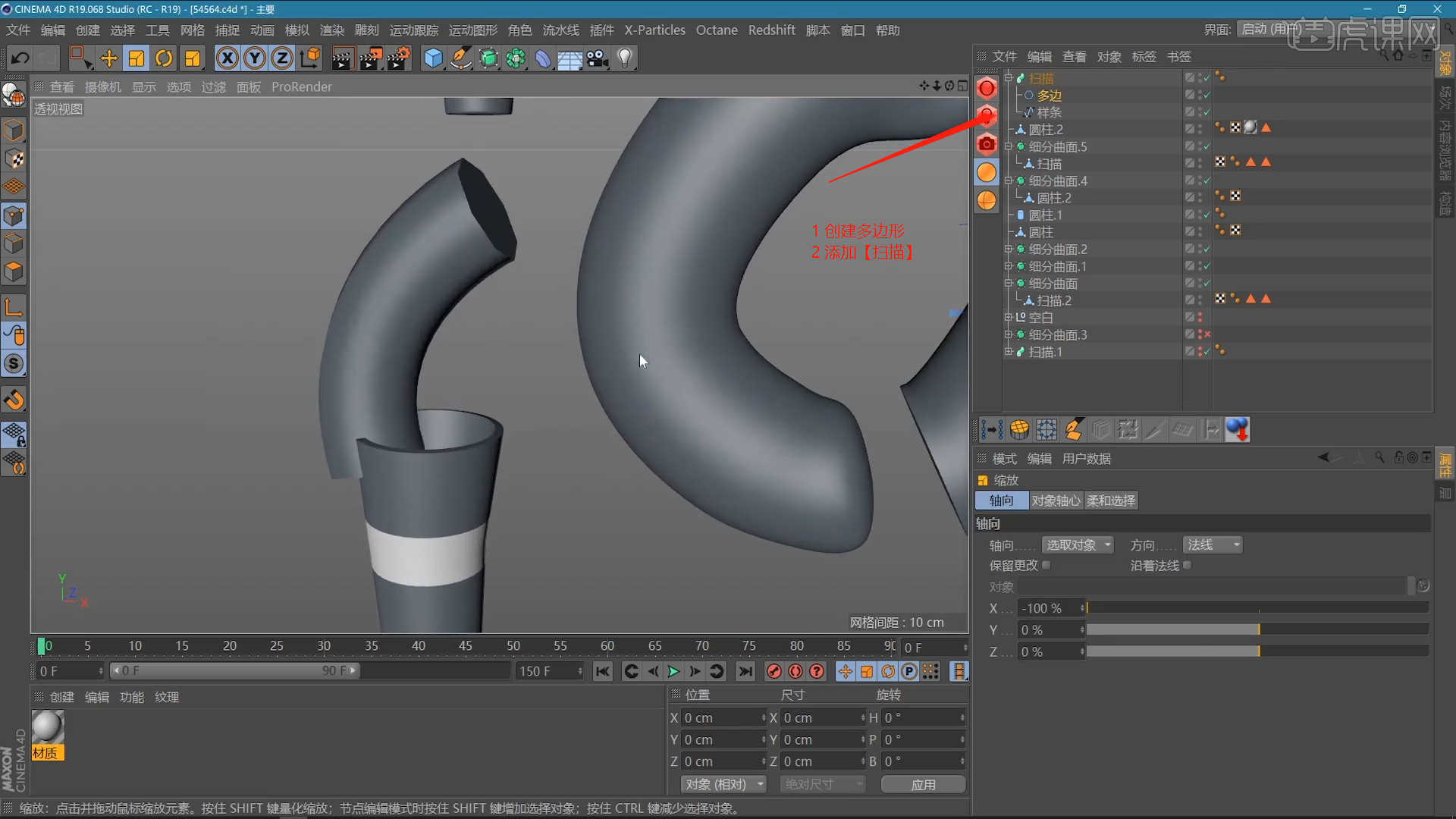Open the 选取对象 axis dropdown
Viewport: 1456px width, 819px height.
(1077, 545)
